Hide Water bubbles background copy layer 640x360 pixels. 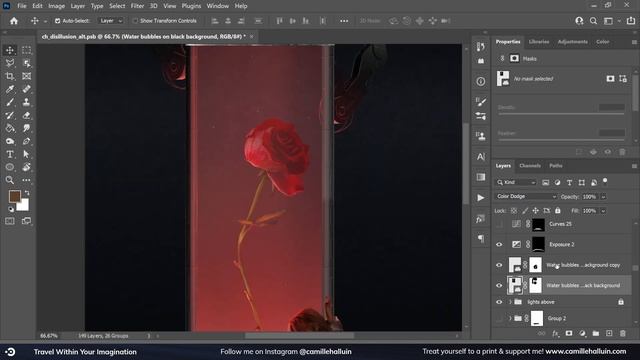point(499,265)
